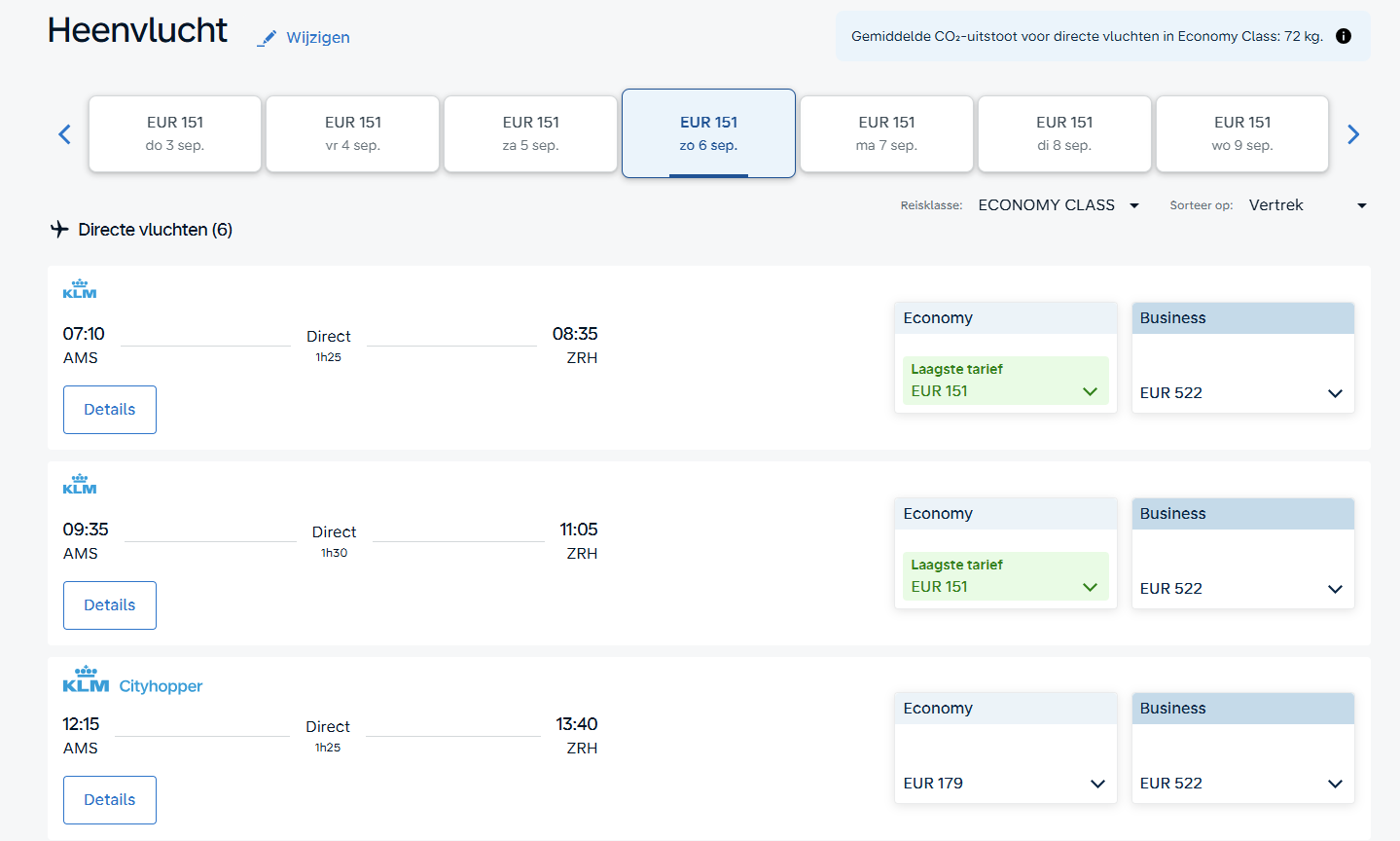Click the Cityhopper label text

point(161,686)
